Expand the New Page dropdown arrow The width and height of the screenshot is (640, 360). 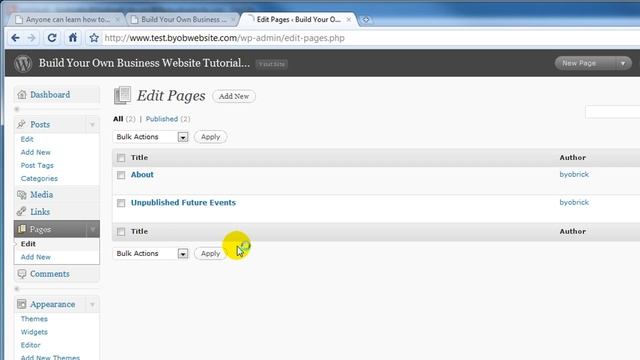[623, 63]
